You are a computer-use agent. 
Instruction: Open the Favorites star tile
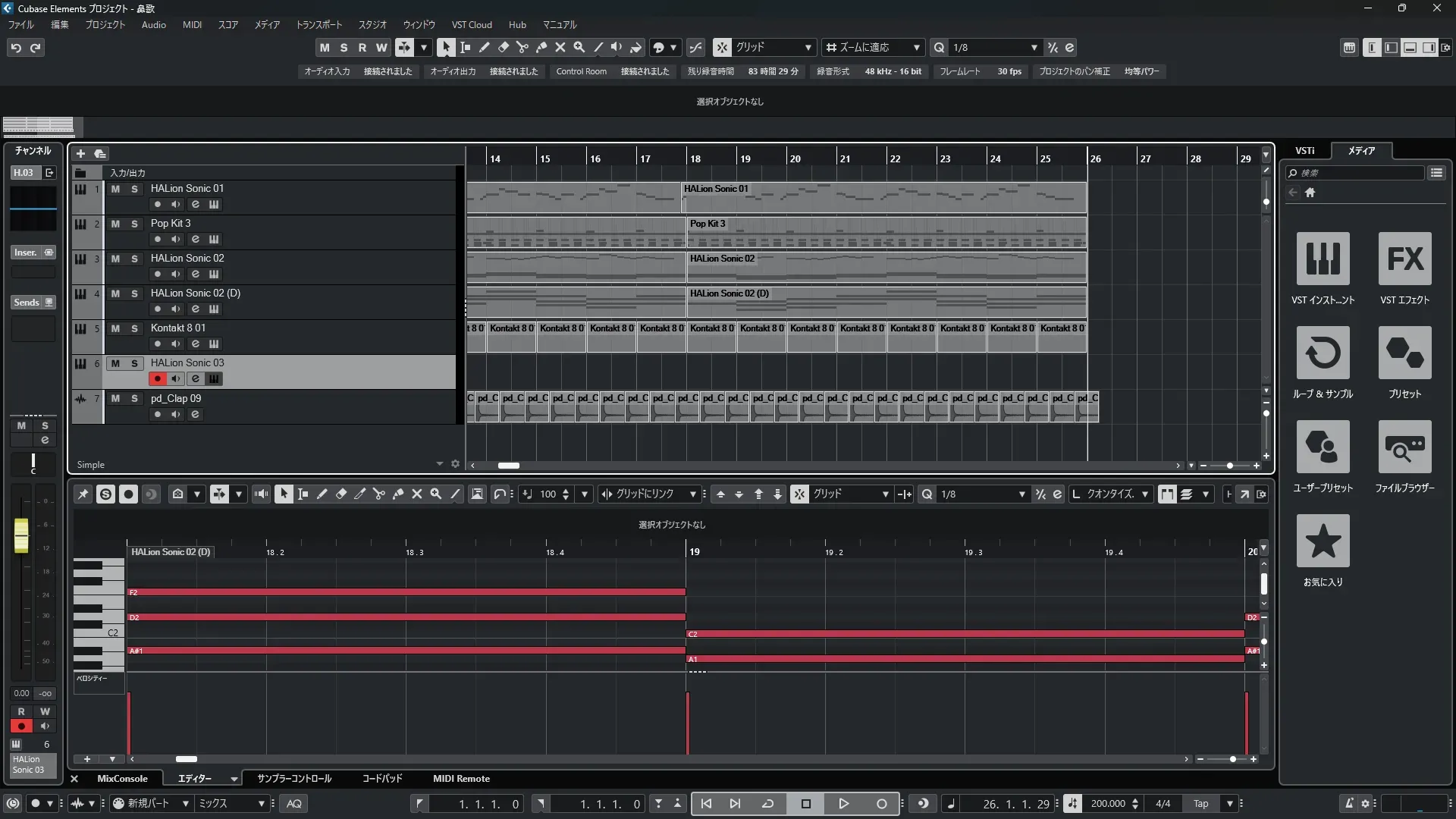pos(1323,541)
